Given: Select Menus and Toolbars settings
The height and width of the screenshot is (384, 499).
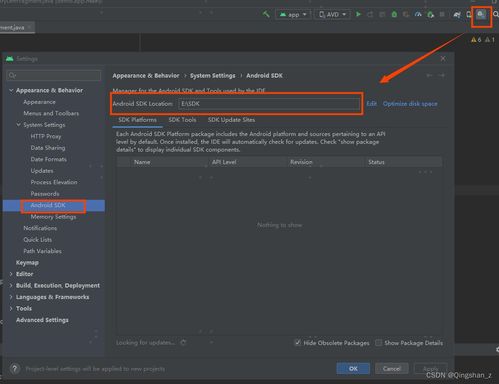Looking at the screenshot, I should pyautogui.click(x=51, y=113).
